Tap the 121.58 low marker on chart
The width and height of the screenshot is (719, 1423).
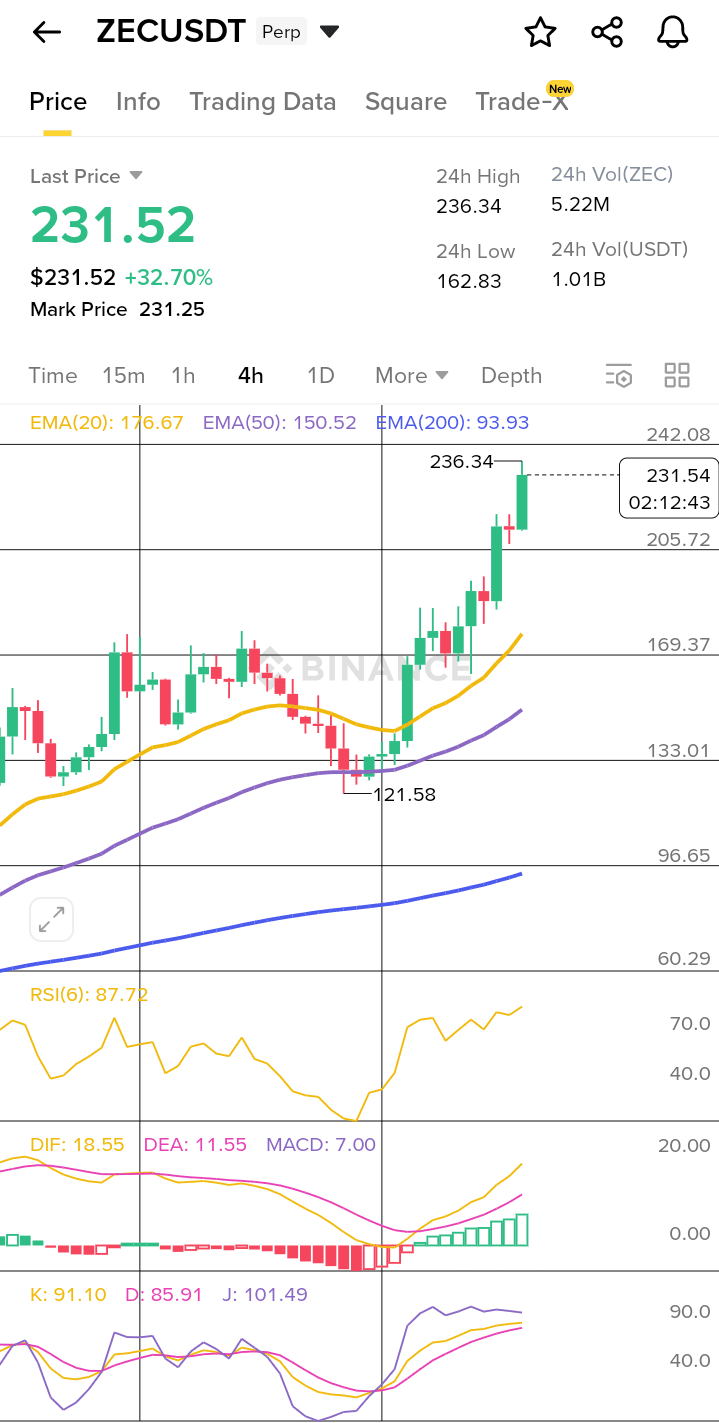[x=404, y=795]
